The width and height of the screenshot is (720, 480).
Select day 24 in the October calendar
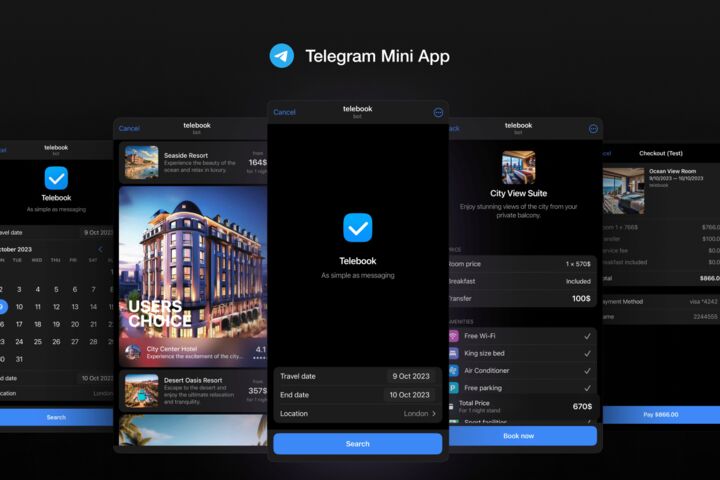[19, 342]
